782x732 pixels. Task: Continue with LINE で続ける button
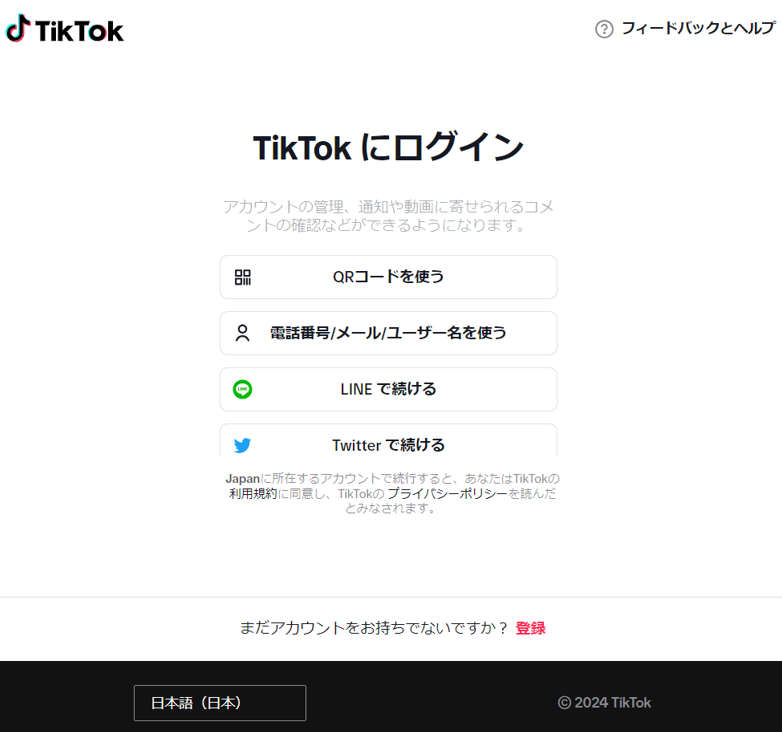(389, 389)
